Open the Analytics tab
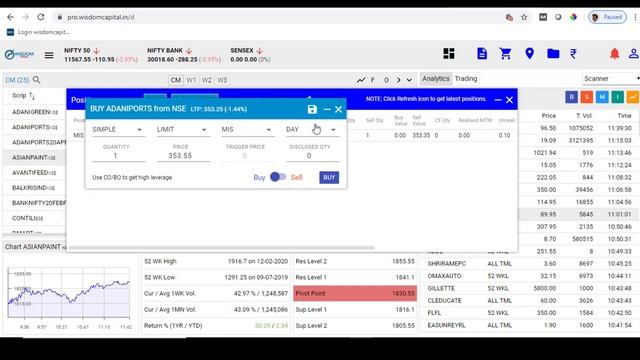The width and height of the screenshot is (640, 360). [x=436, y=78]
